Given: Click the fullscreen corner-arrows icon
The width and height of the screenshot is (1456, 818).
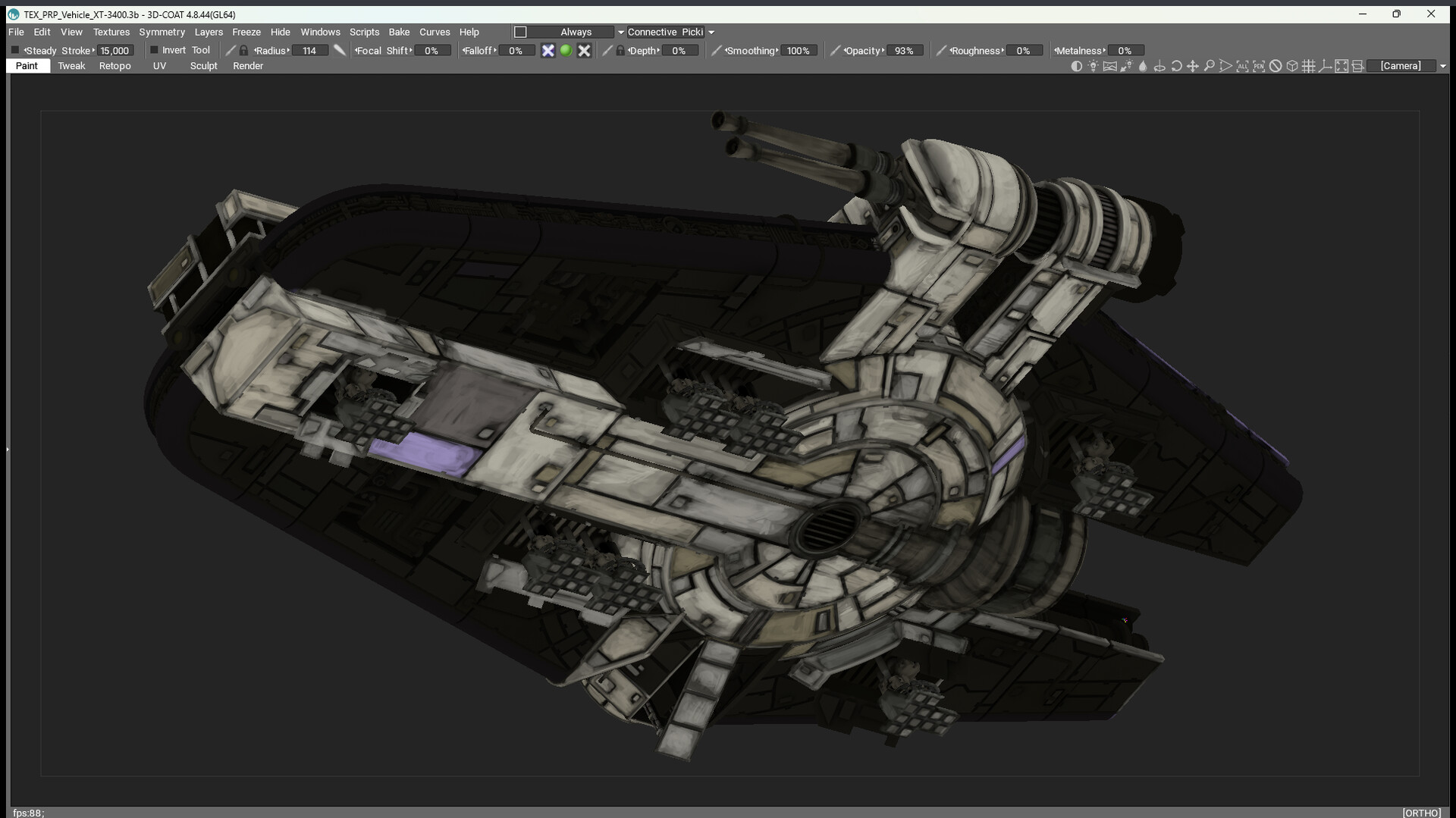Looking at the screenshot, I should coord(1341,66).
